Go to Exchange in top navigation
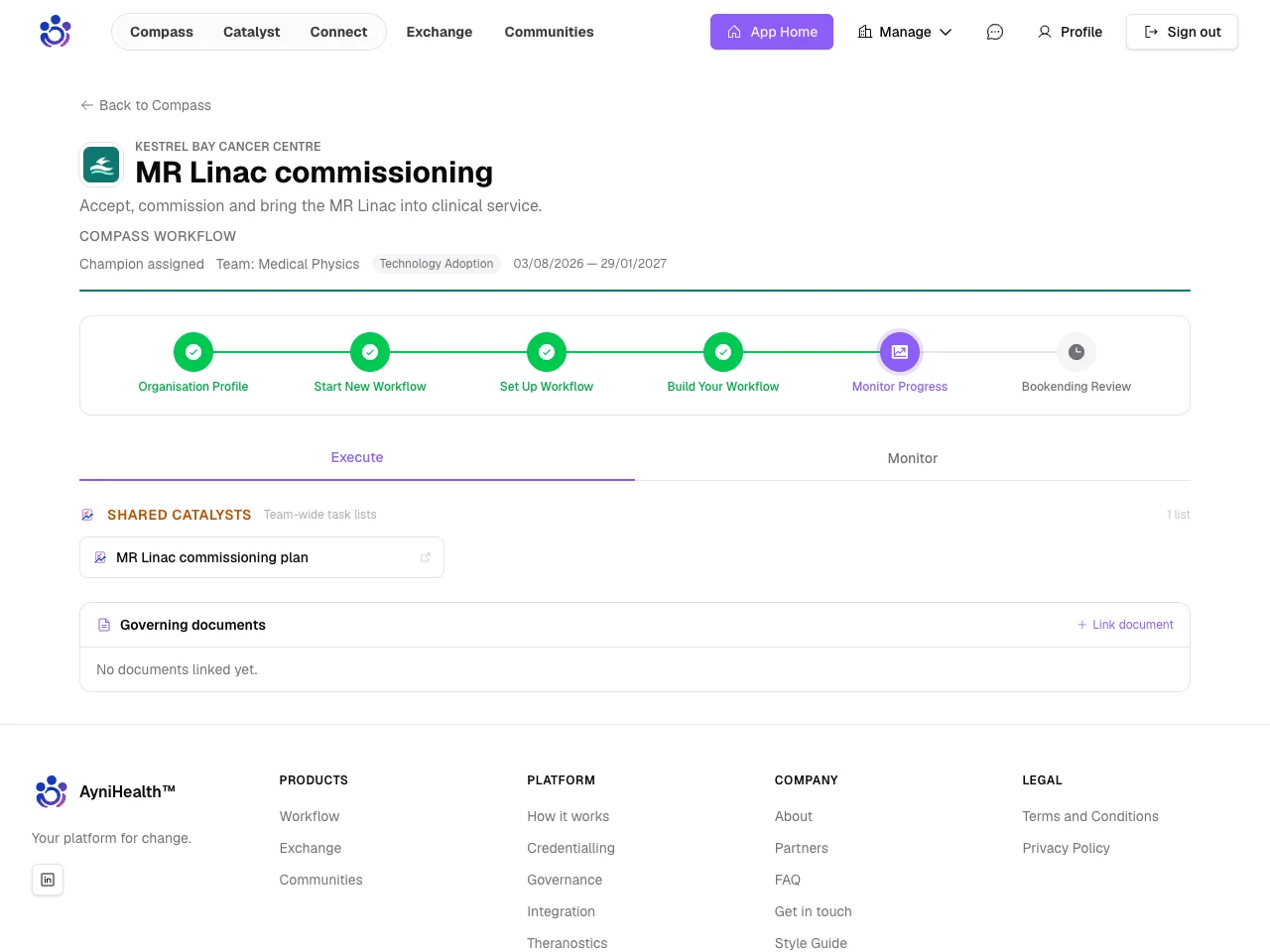This screenshot has height=952, width=1270. point(440,32)
